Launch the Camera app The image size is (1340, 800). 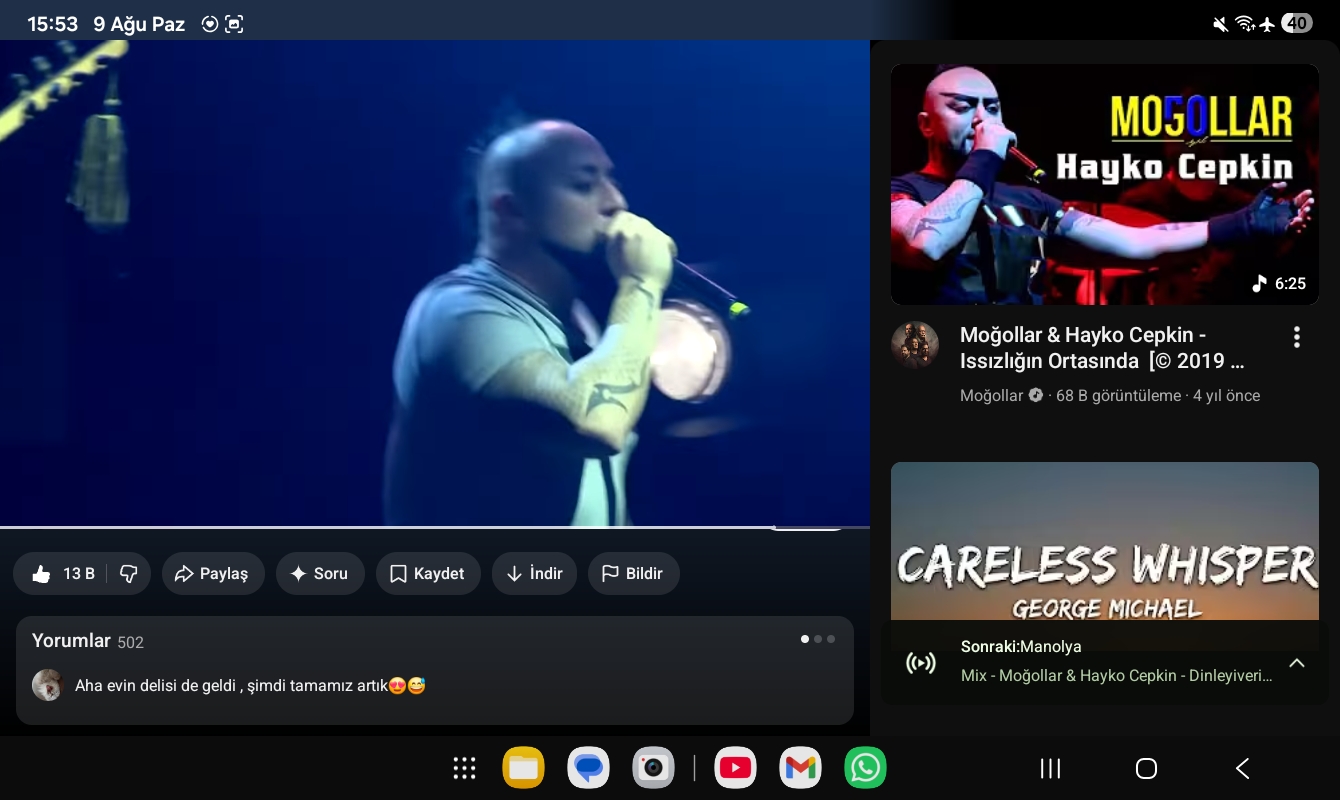click(654, 768)
